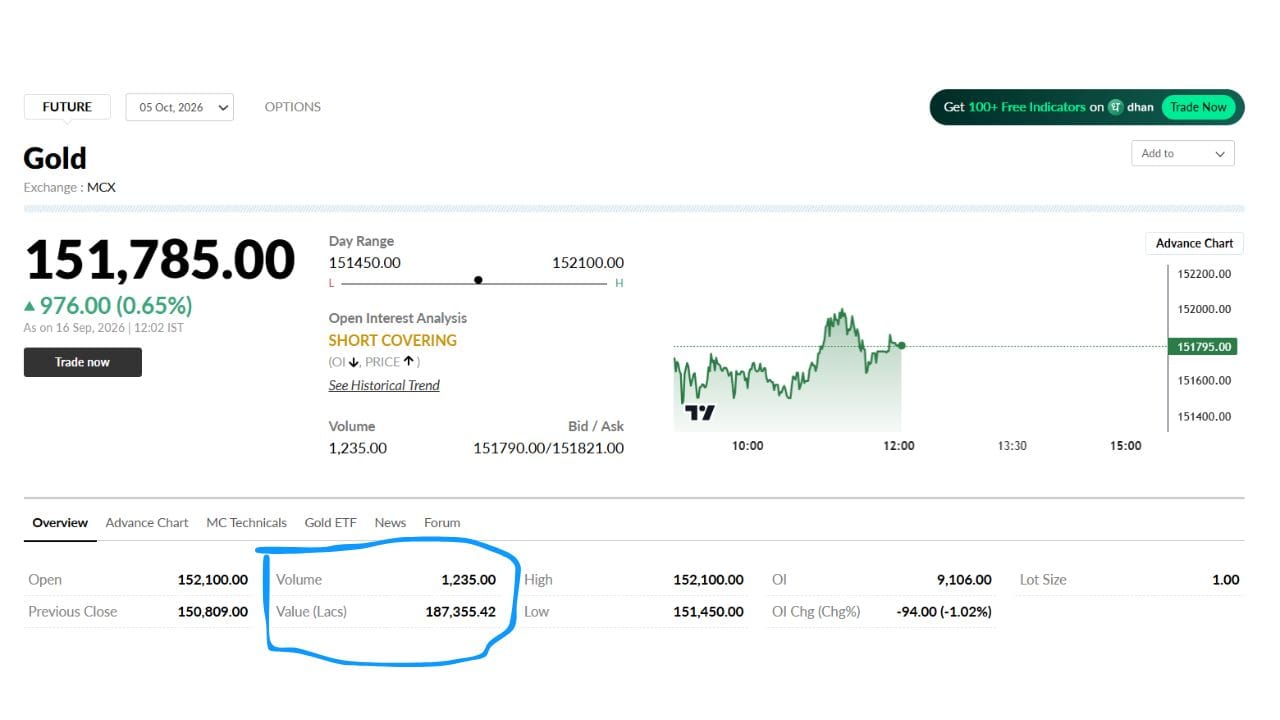Click the Lot Size value 1.00

pos(1225,580)
